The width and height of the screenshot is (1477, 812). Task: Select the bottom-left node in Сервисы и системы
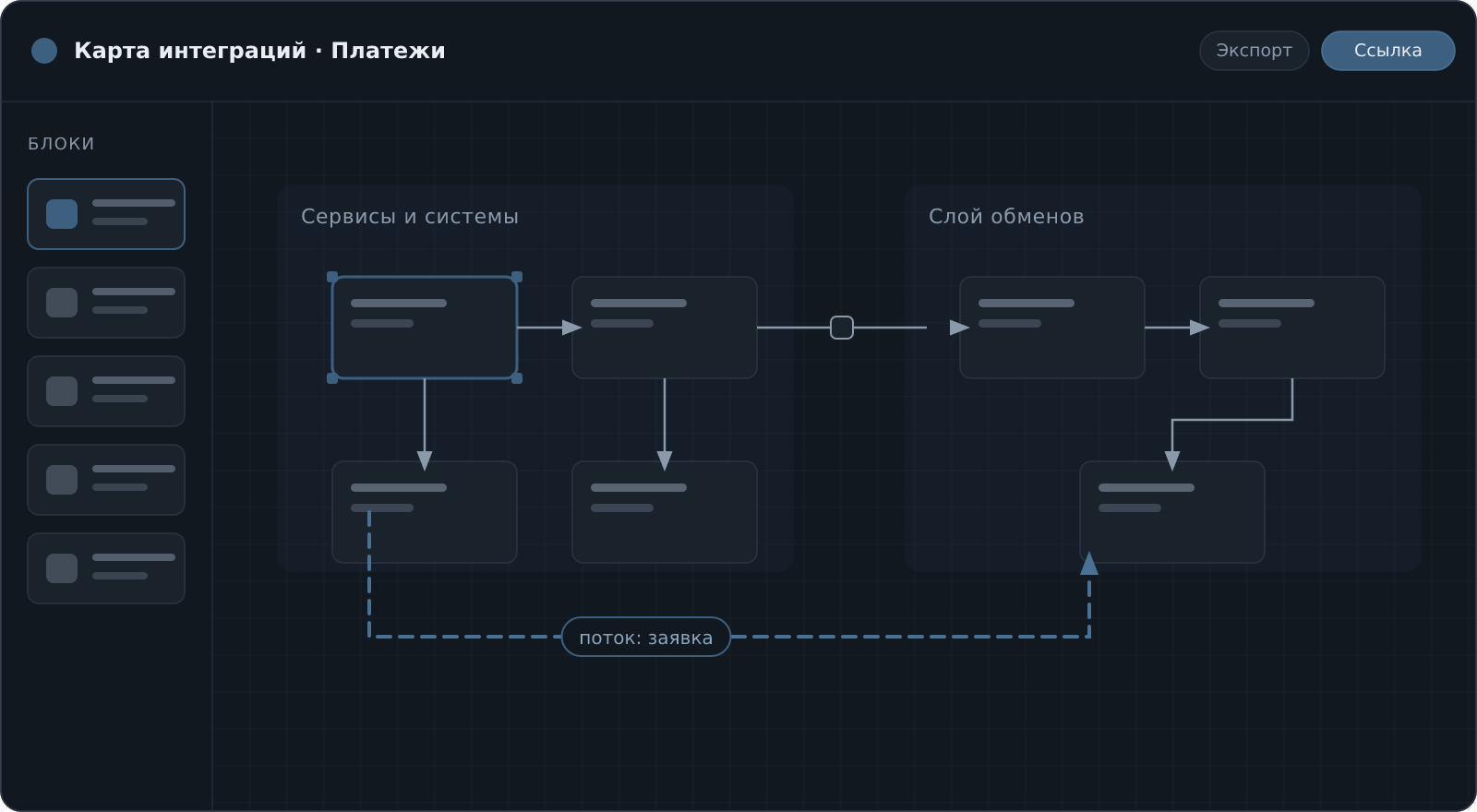tap(425, 512)
